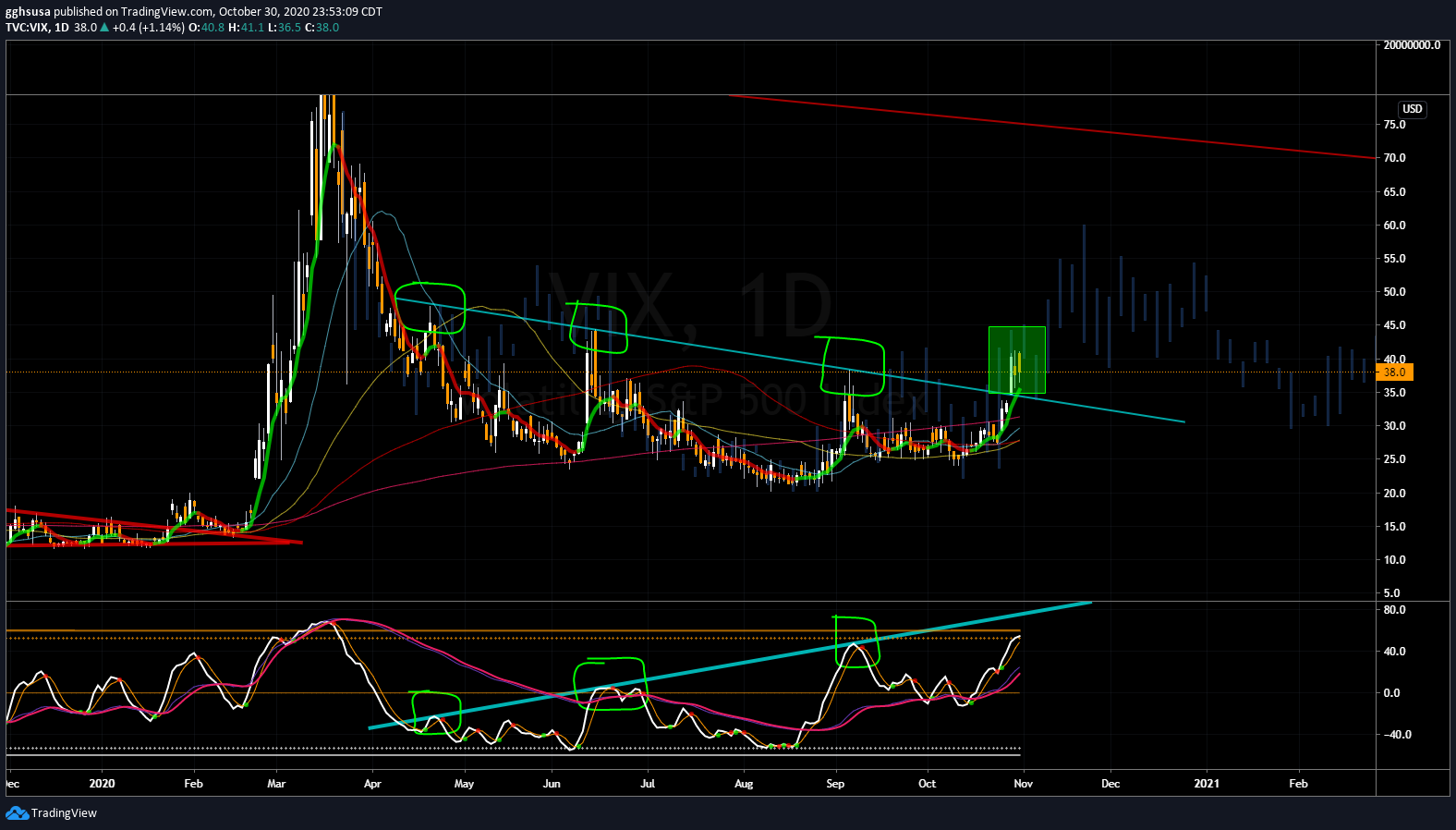Click the 15.0 price axis label
The width and height of the screenshot is (1456, 830).
click(x=1394, y=527)
